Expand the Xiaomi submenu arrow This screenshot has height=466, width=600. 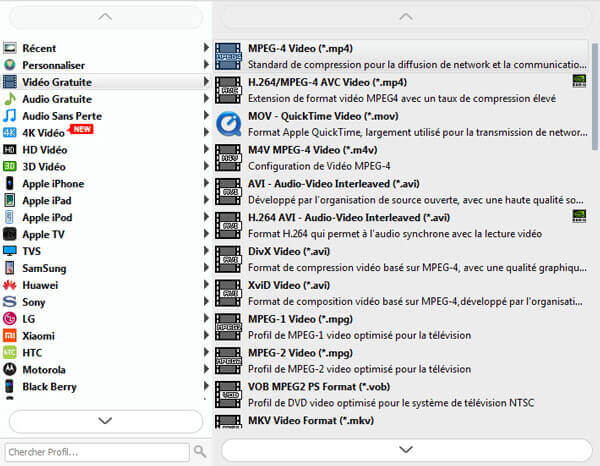coord(206,335)
